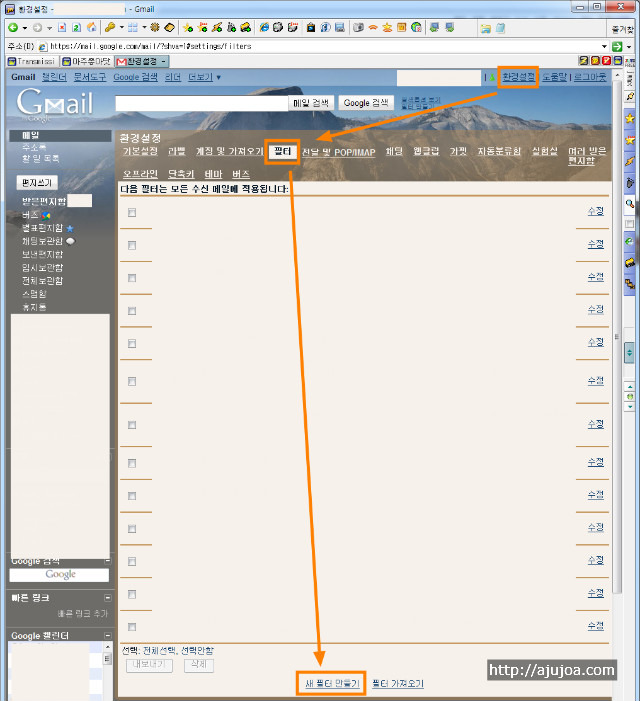The width and height of the screenshot is (640, 701).
Task: Click the 도움말 link
Action: tap(555, 77)
